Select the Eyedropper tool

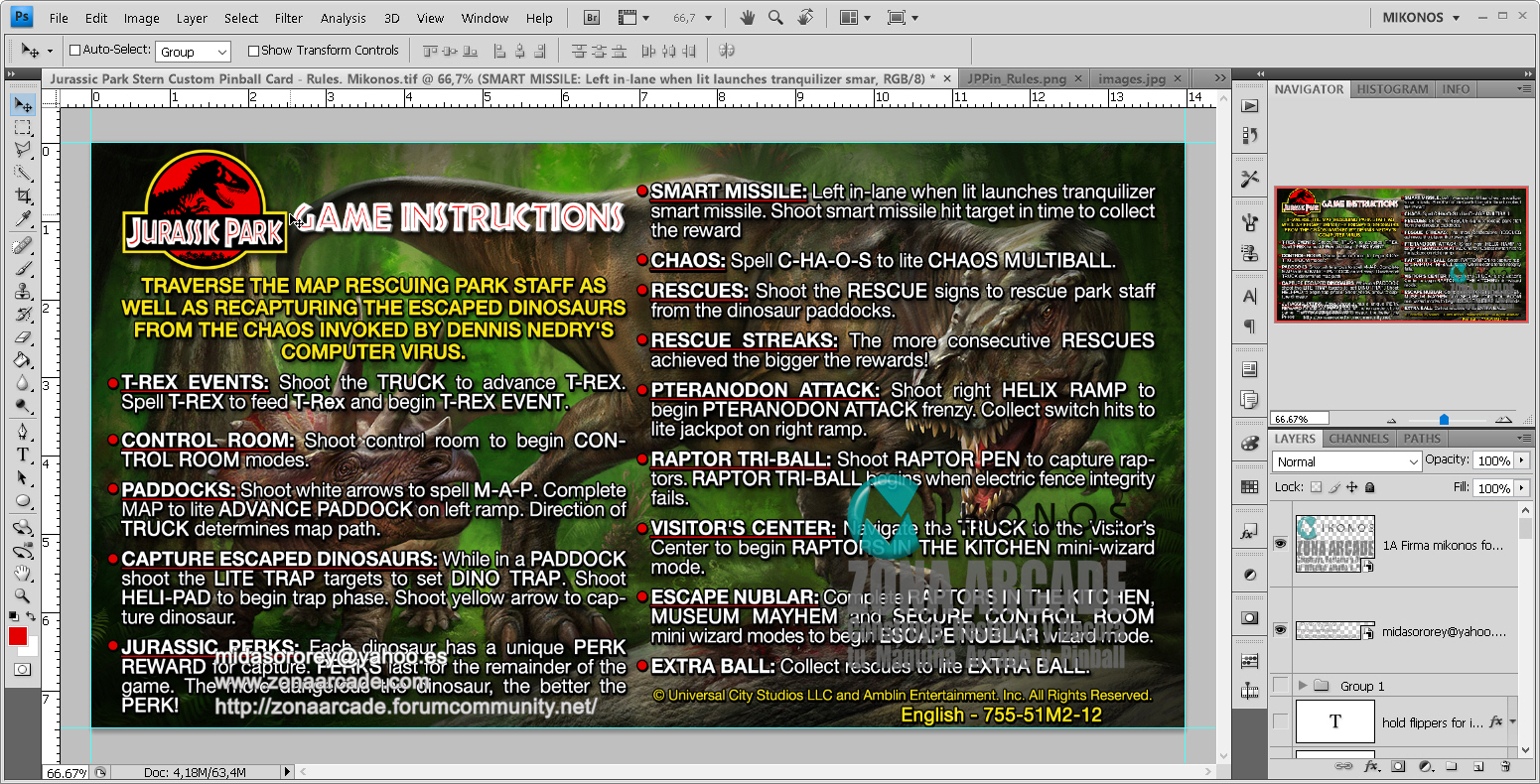click(x=23, y=219)
